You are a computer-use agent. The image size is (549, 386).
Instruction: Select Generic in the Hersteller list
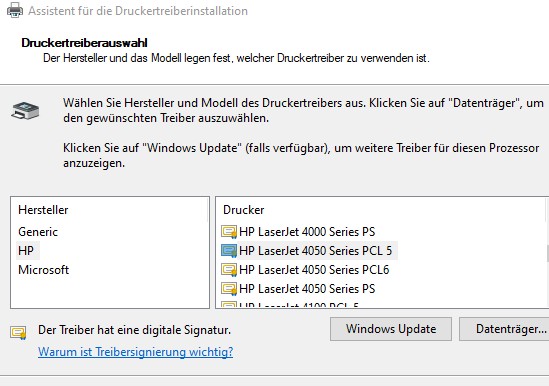38,232
